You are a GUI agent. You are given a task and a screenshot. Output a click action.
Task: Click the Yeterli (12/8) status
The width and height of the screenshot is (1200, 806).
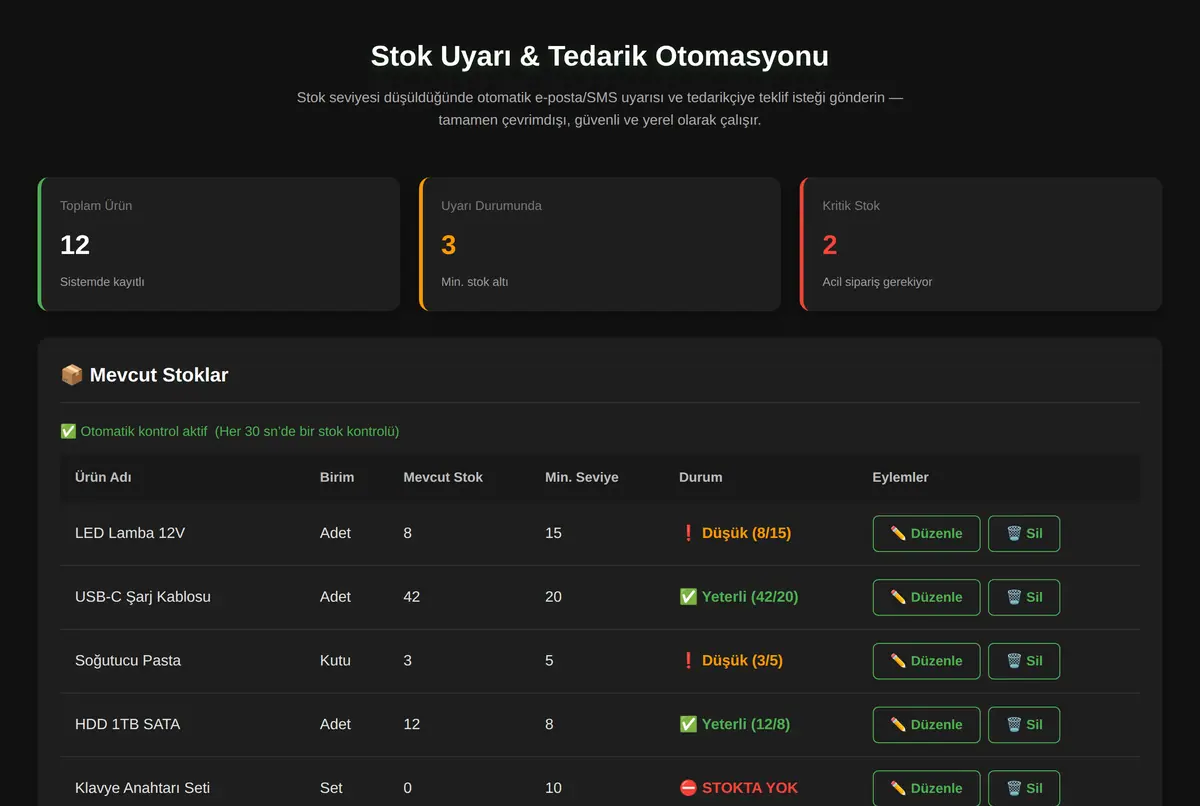(735, 724)
